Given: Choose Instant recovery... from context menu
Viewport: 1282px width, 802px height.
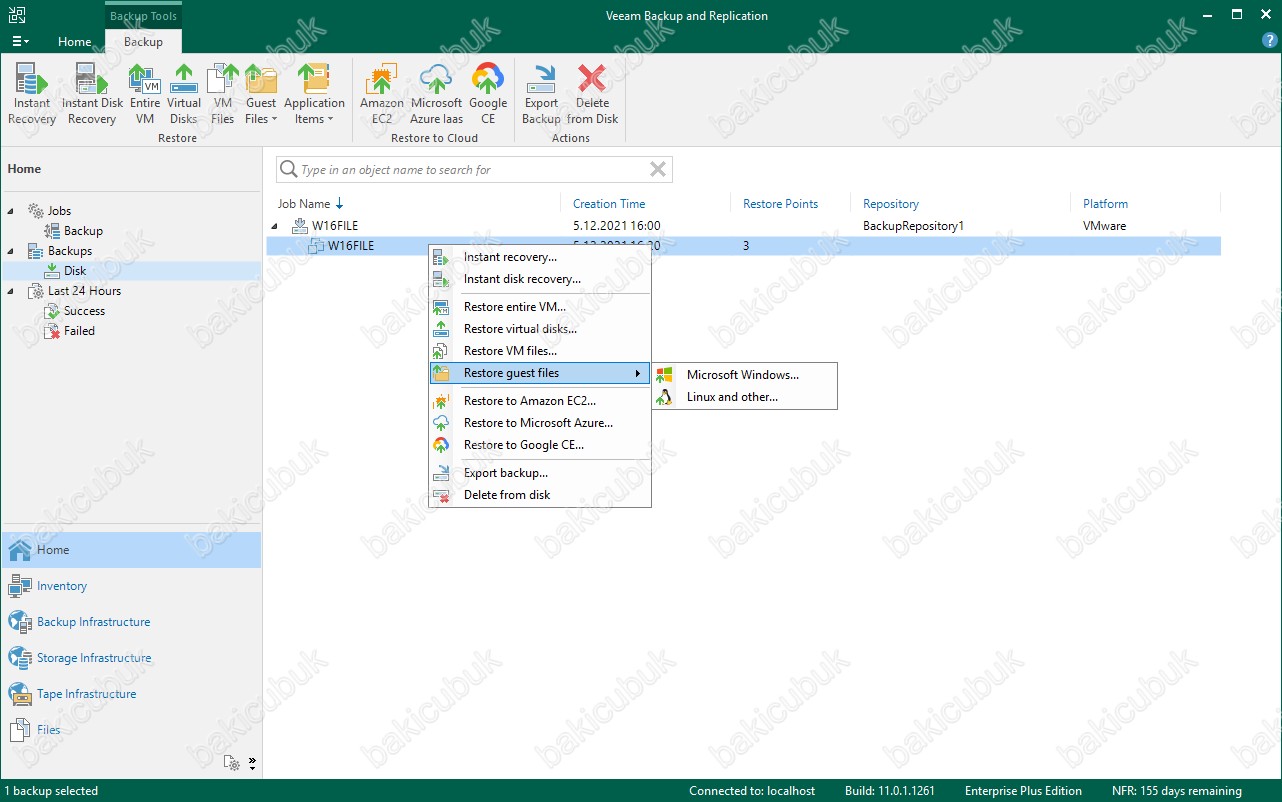Looking at the screenshot, I should (540, 257).
